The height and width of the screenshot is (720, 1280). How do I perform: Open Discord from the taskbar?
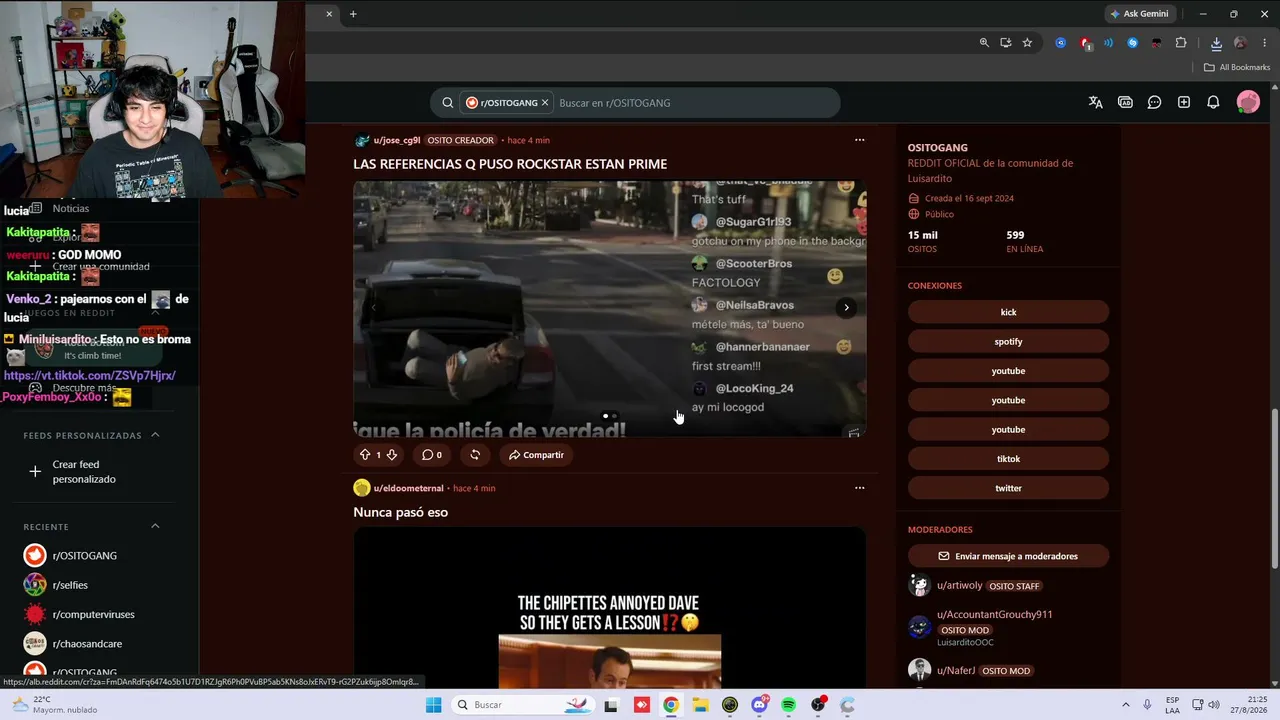pyautogui.click(x=759, y=705)
